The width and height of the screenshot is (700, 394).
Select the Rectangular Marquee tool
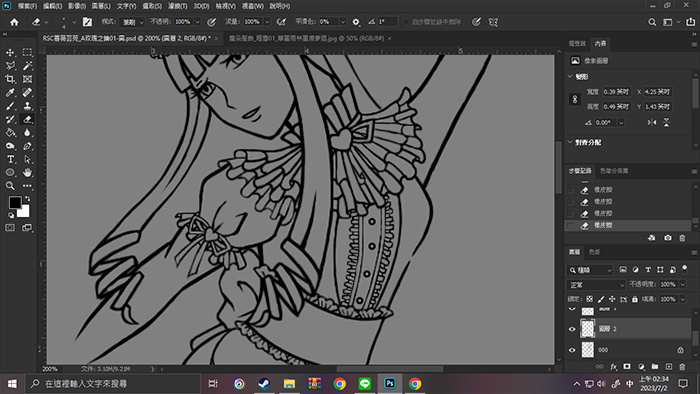point(27,53)
